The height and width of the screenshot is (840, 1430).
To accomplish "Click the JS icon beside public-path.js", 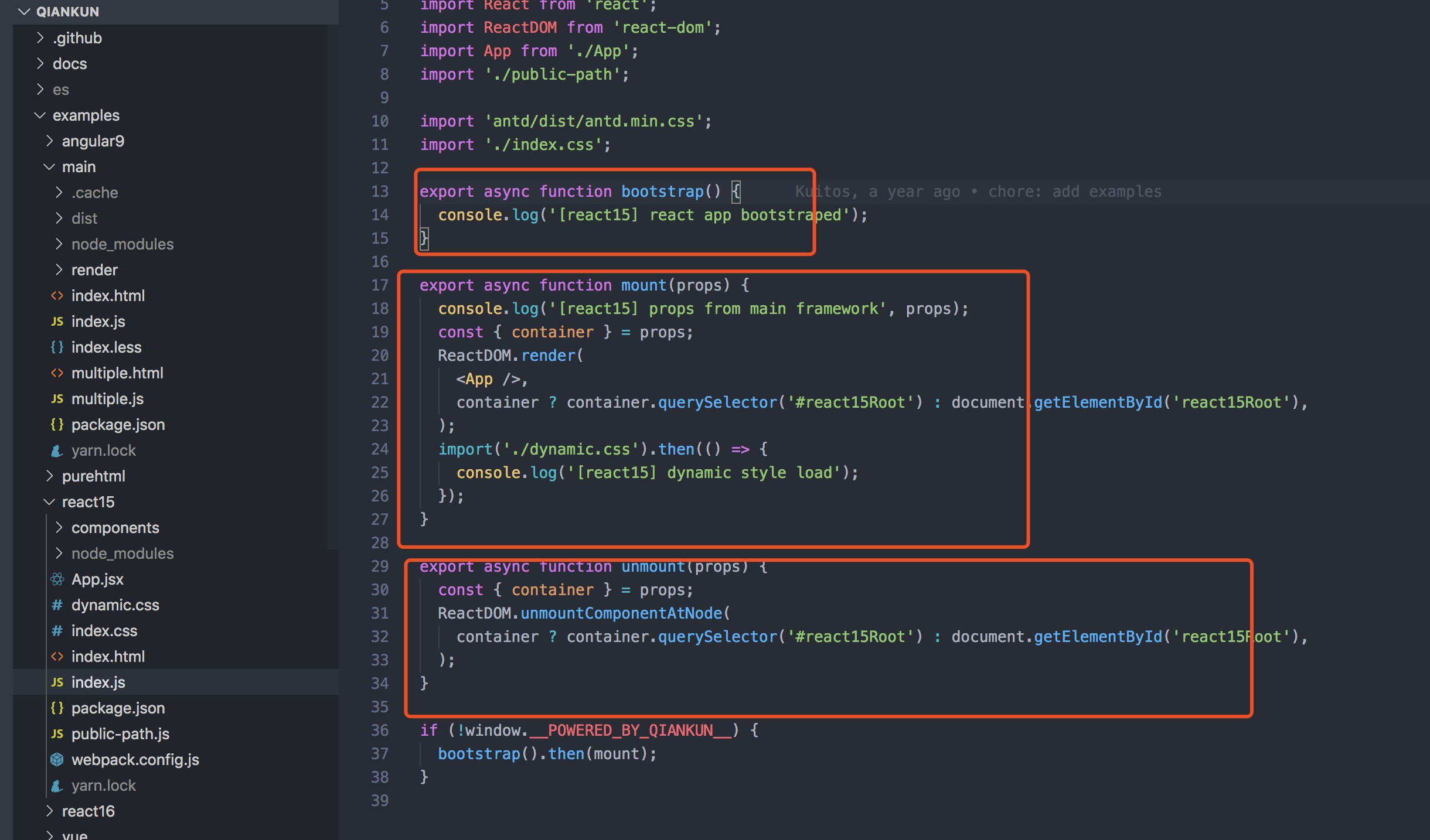I will pyautogui.click(x=57, y=733).
